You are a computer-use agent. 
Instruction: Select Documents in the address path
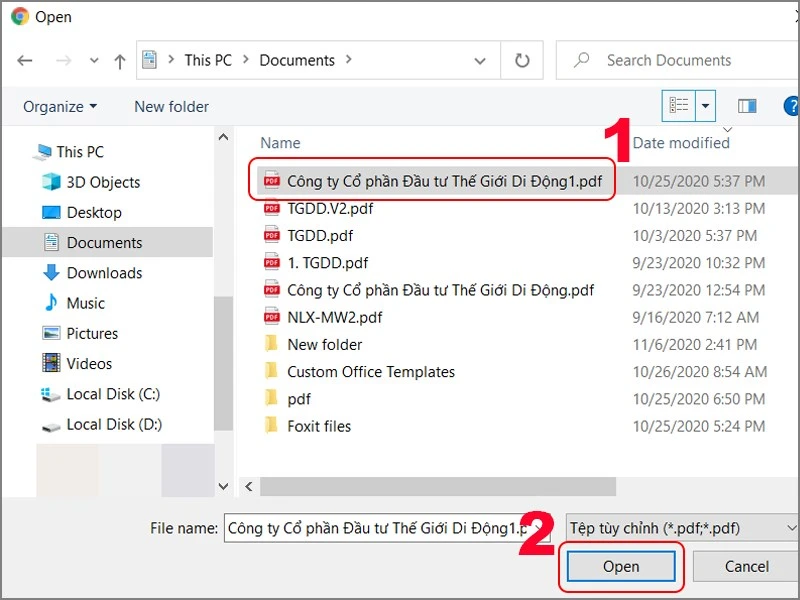click(297, 60)
